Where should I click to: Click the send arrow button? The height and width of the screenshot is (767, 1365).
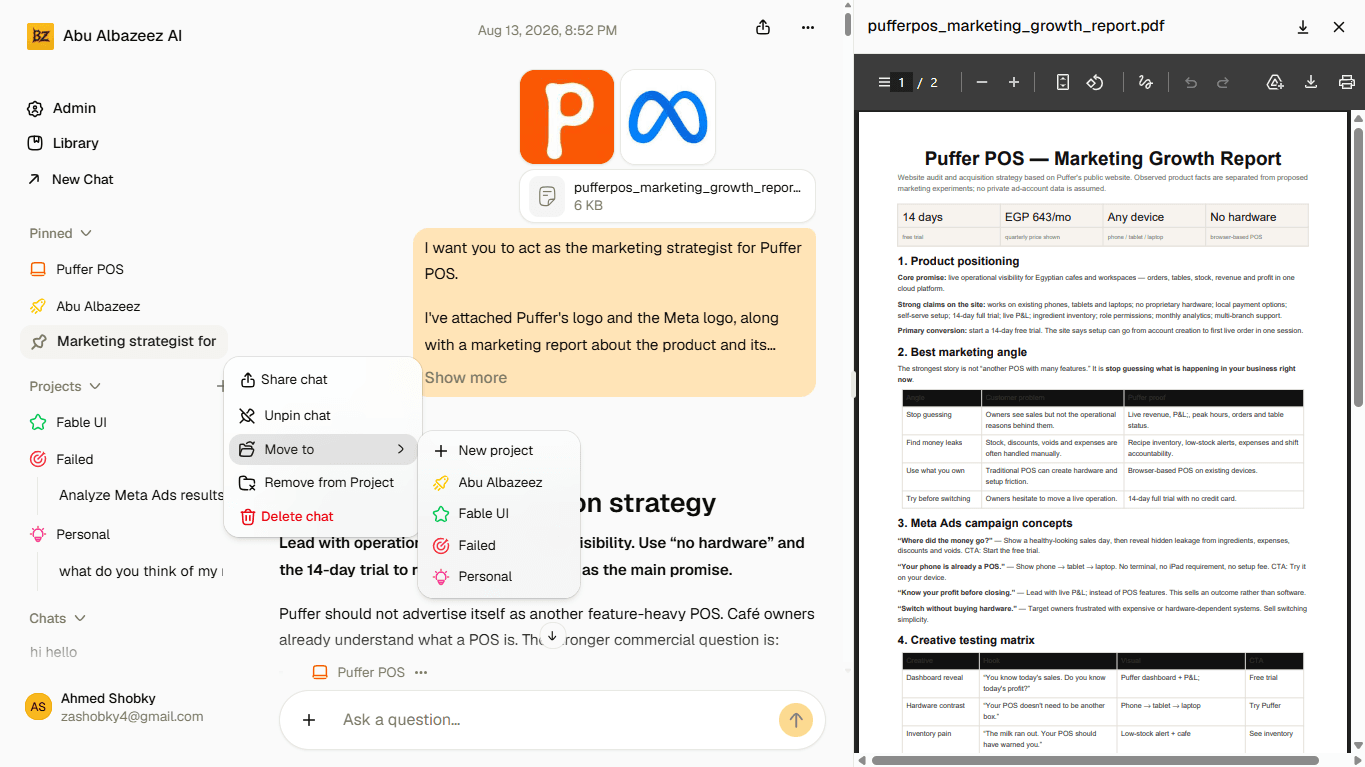[796, 719]
